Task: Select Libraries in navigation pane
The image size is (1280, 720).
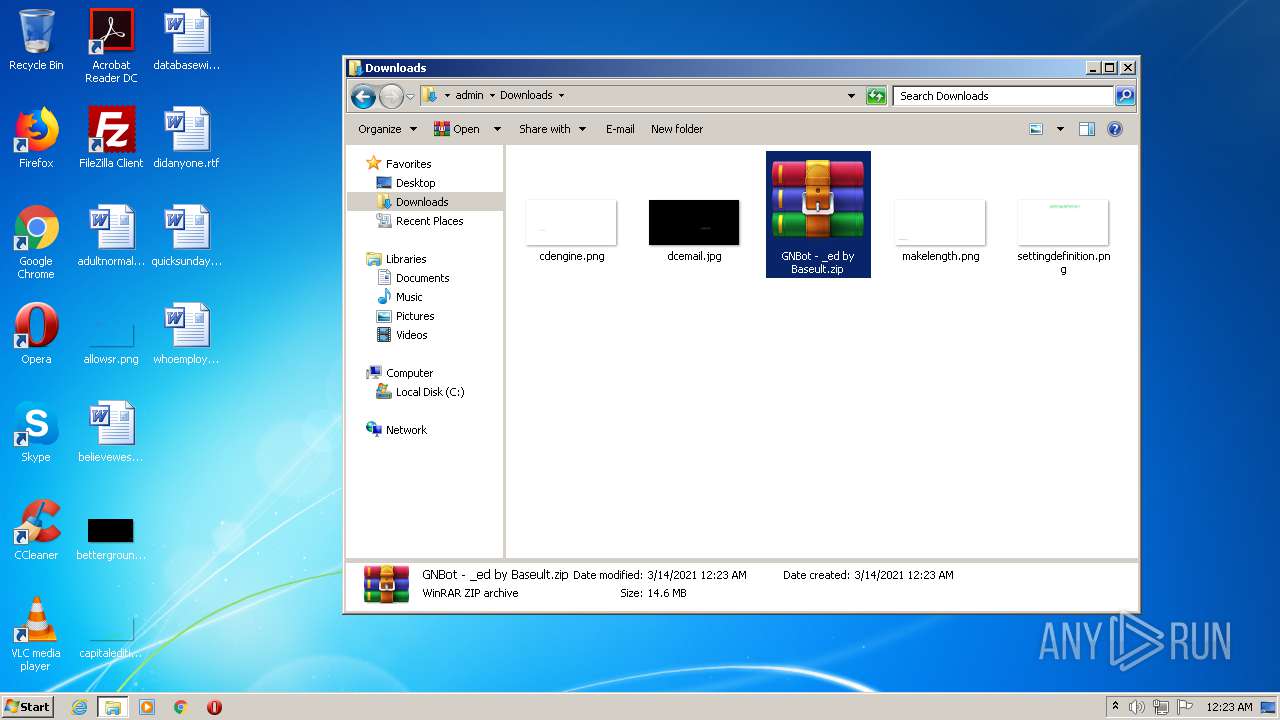Action: tap(397, 259)
